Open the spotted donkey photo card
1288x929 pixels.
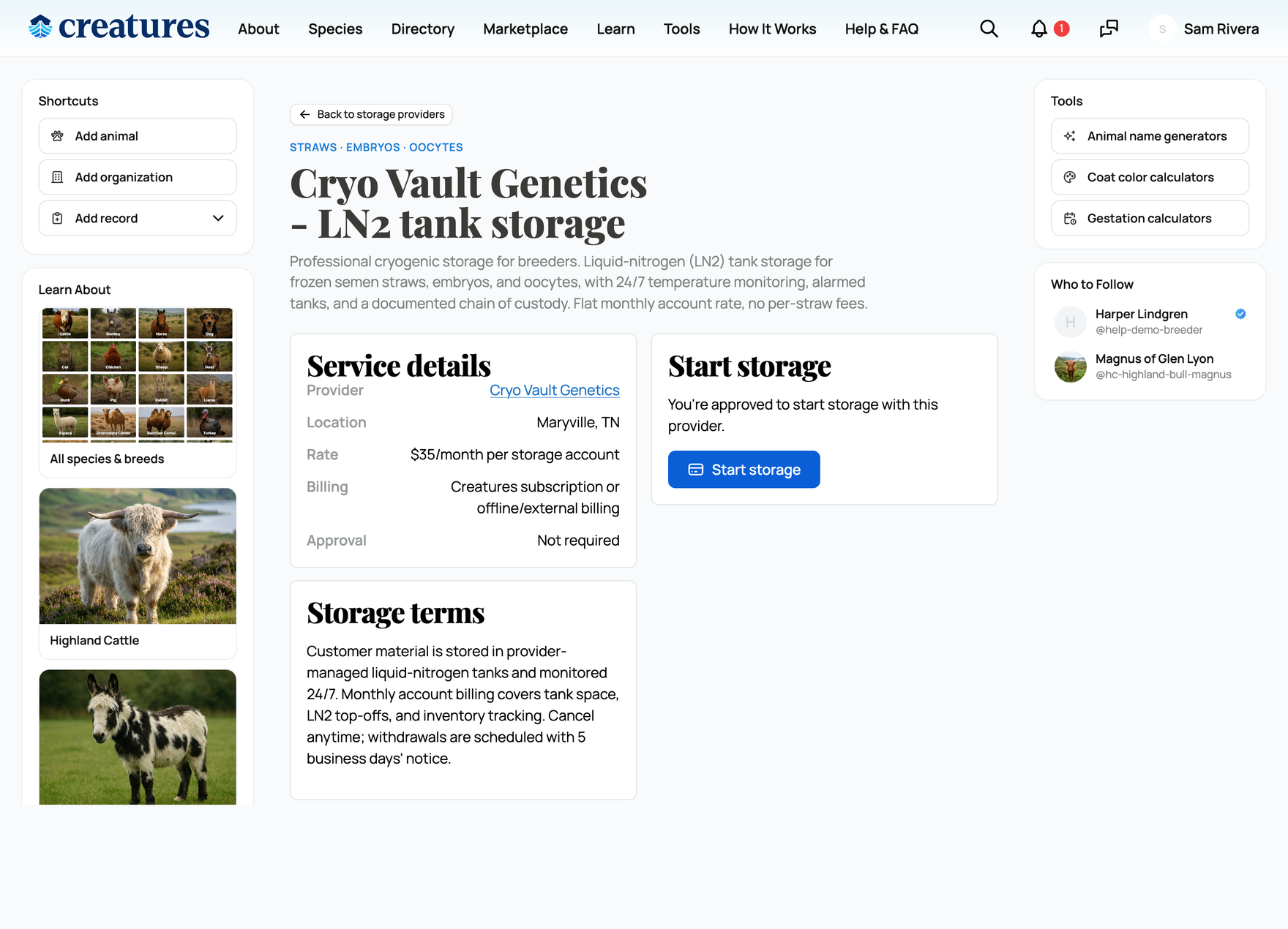[x=138, y=737]
